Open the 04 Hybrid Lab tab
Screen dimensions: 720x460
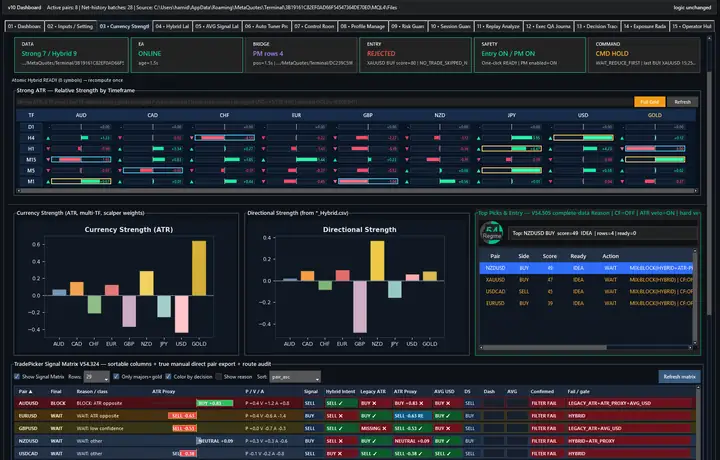172,27
